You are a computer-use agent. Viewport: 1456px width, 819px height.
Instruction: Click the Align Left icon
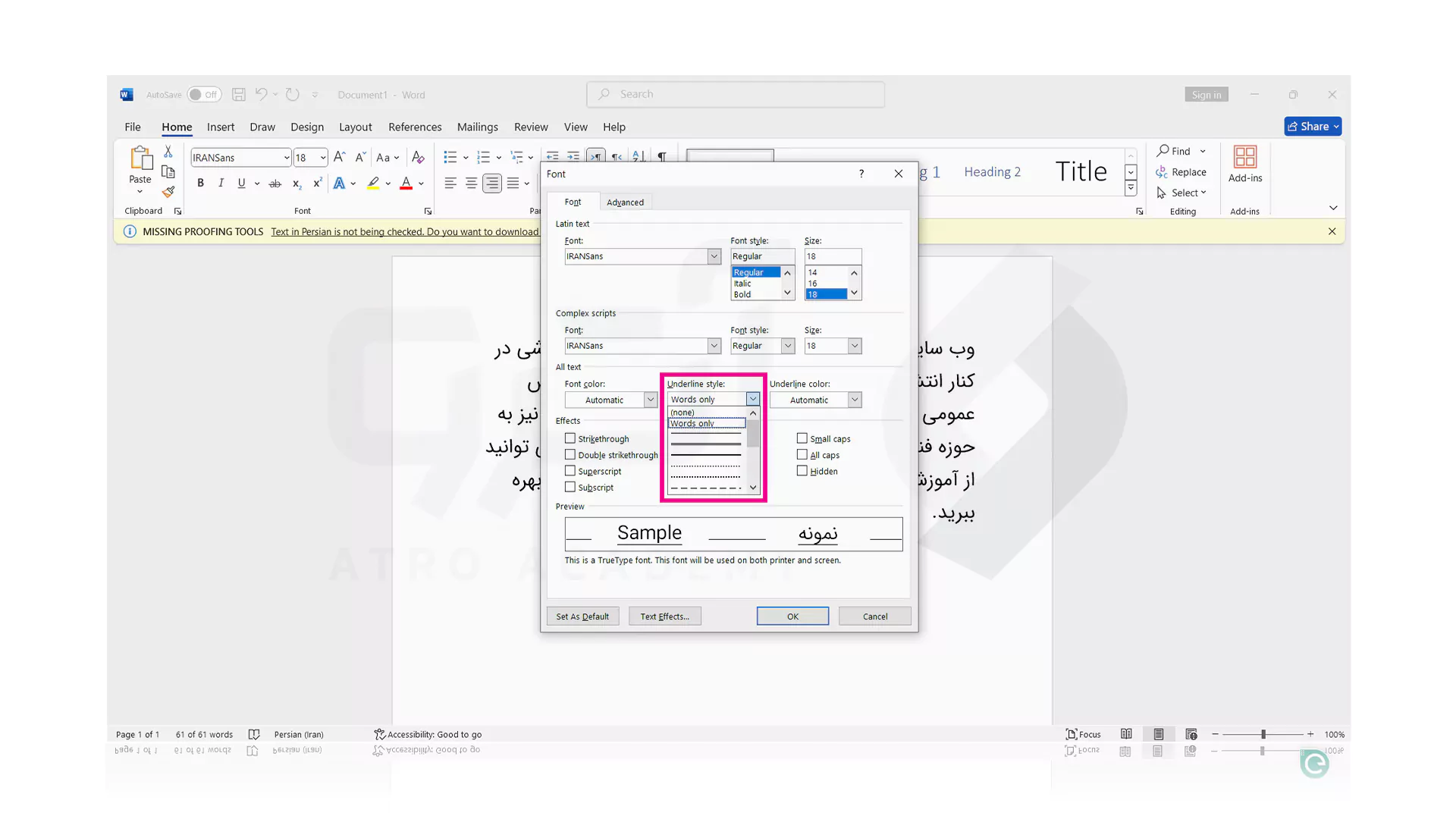coord(450,183)
